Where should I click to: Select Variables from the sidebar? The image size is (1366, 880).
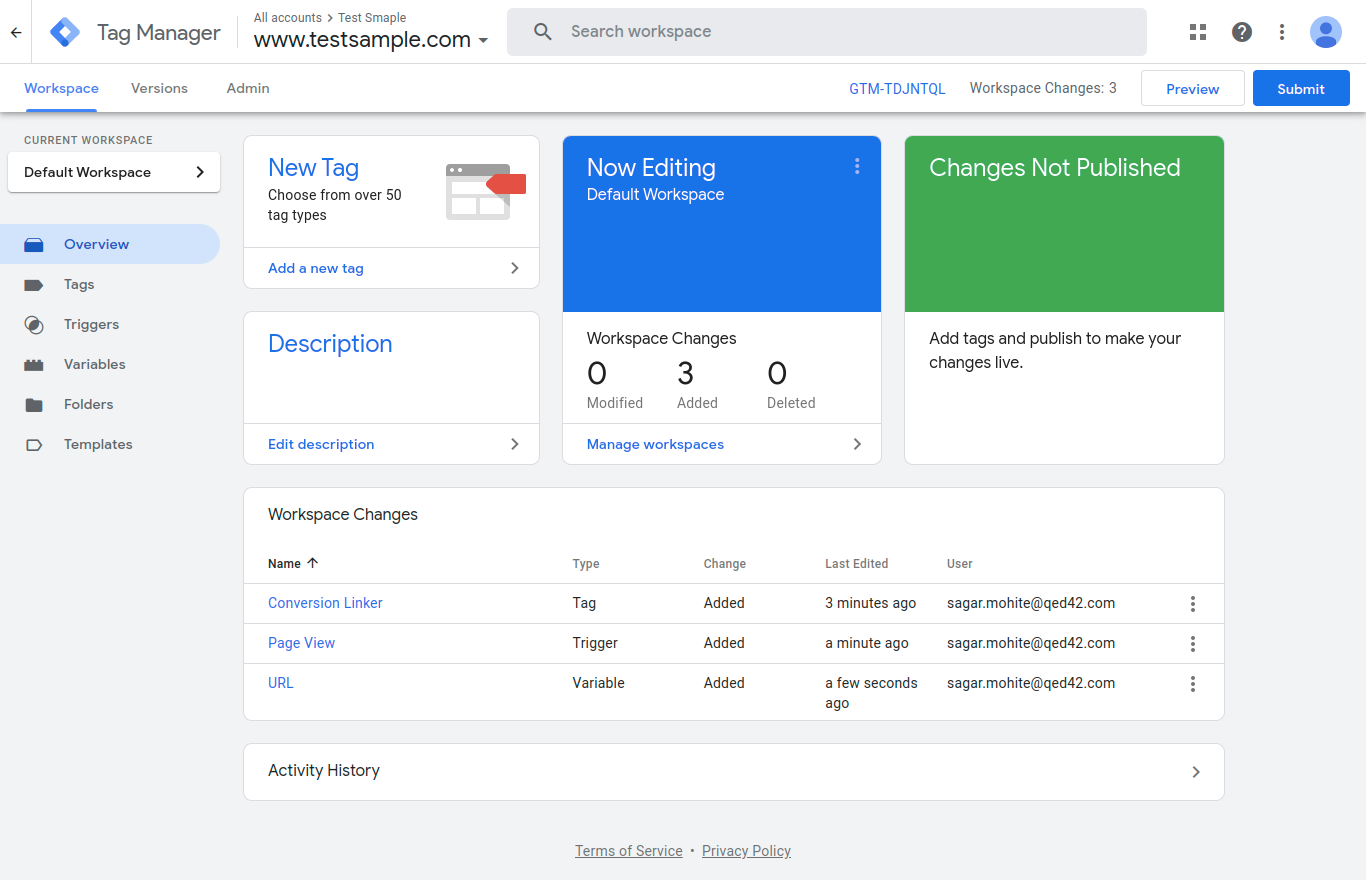pos(95,364)
